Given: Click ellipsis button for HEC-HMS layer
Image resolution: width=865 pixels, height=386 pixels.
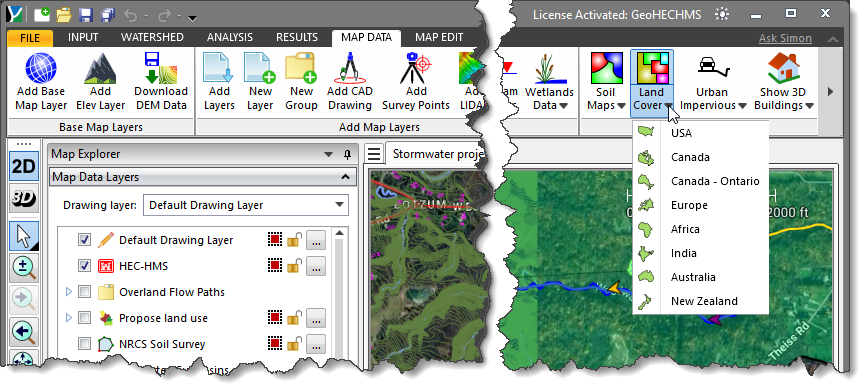Looking at the screenshot, I should 316,266.
